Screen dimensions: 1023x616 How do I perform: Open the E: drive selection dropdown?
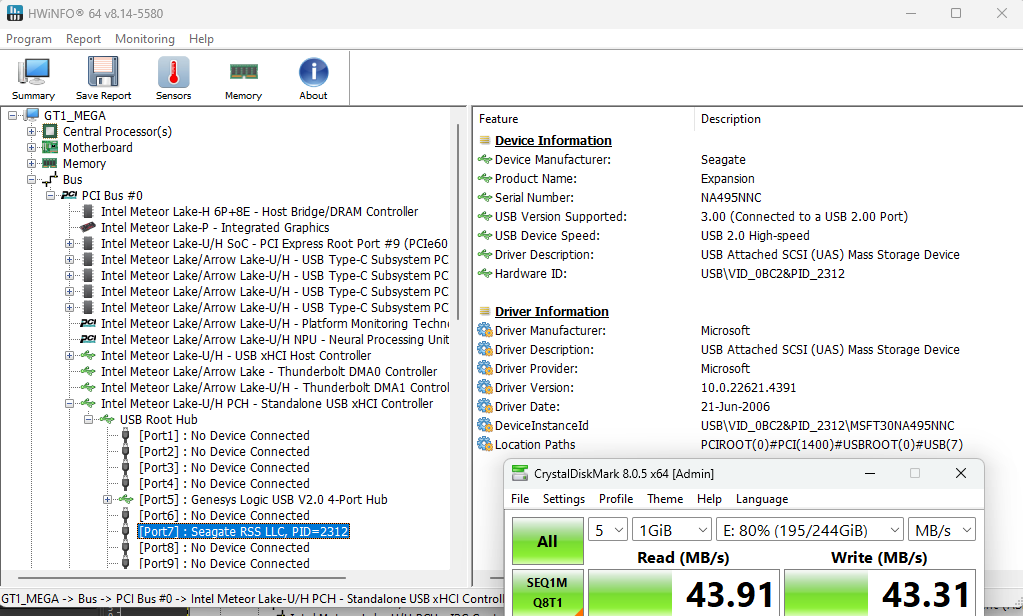click(810, 530)
